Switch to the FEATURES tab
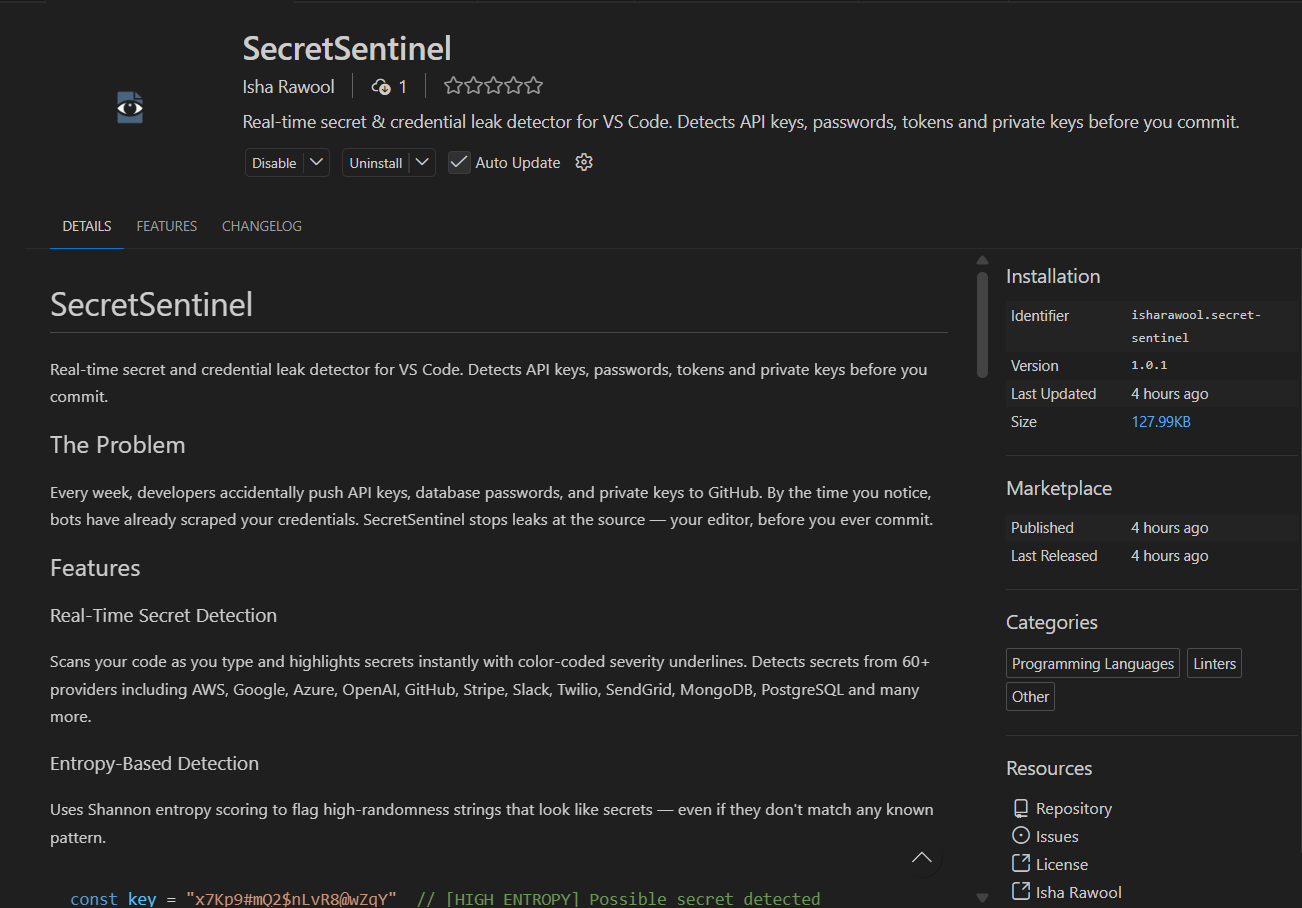1302x908 pixels. (x=167, y=226)
